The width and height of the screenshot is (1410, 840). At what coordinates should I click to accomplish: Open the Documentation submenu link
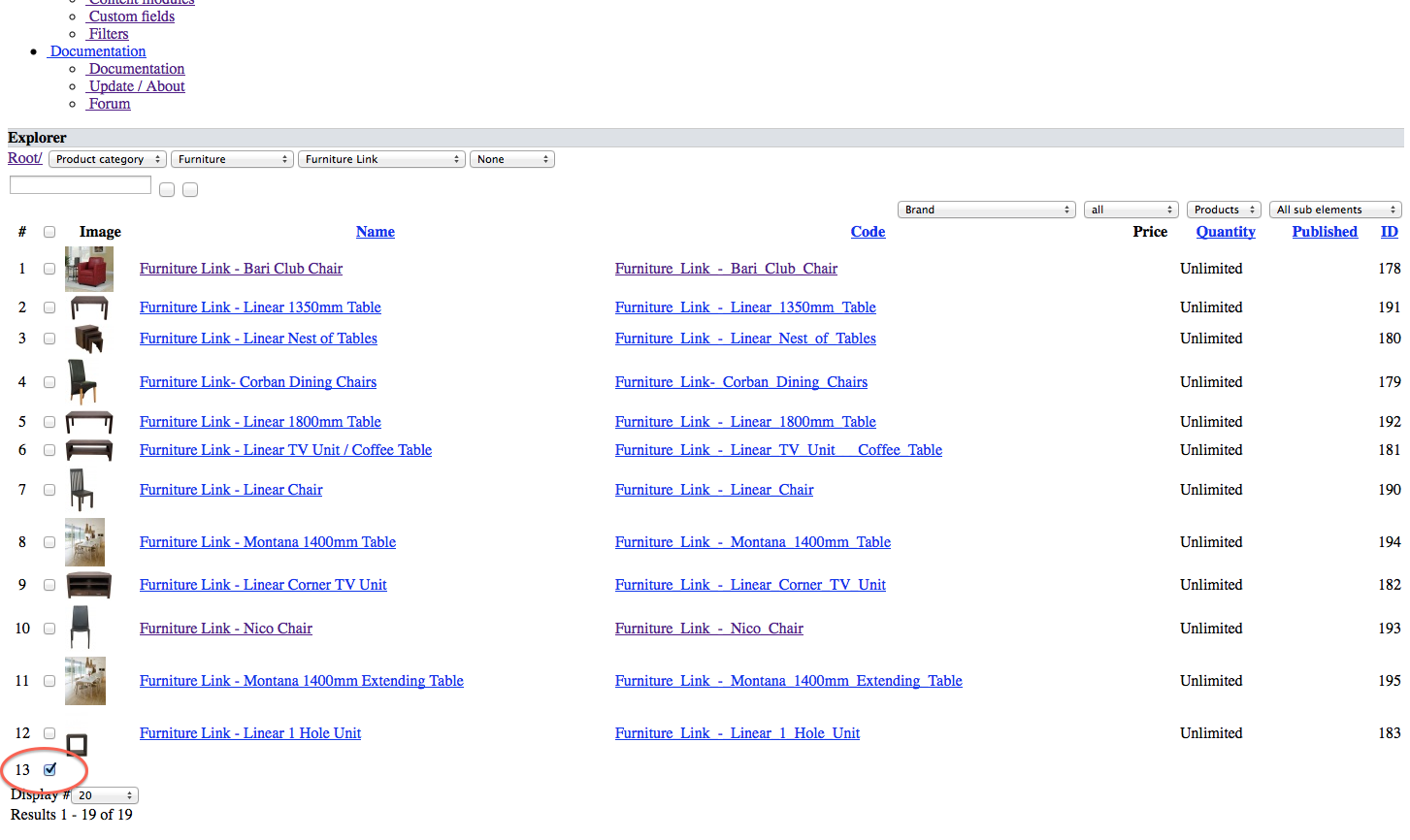136,69
